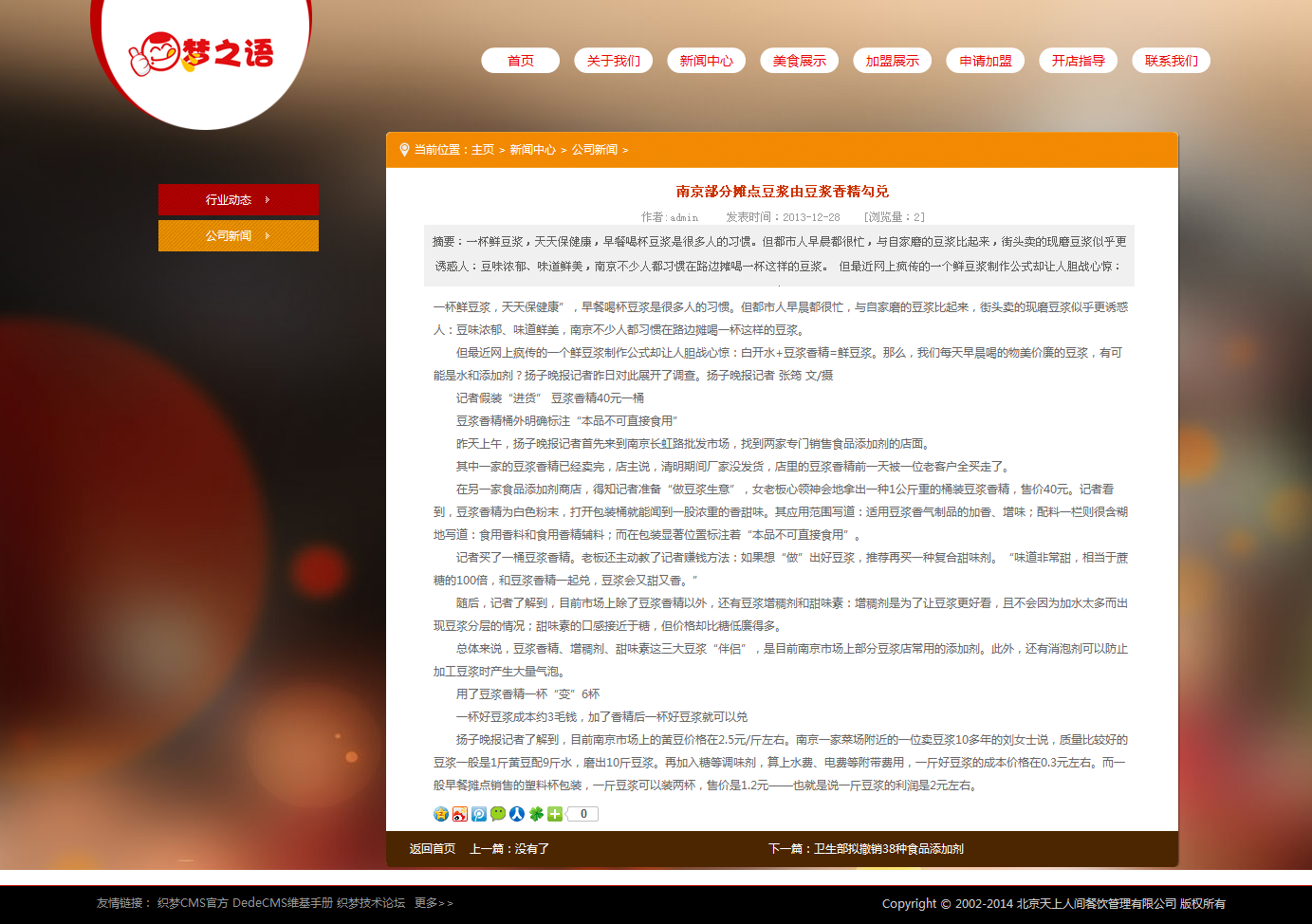1312x924 pixels.
Task: Open 申请加盟 navigation item
Action: tap(985, 61)
